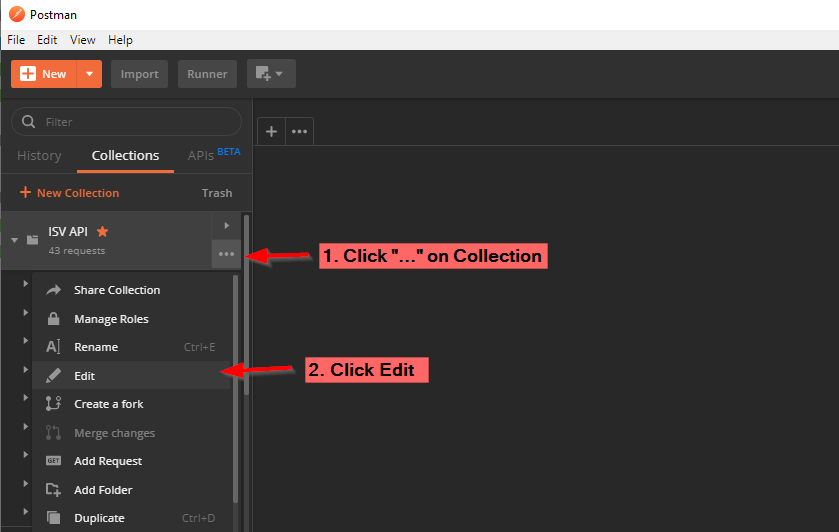This screenshot has height=532, width=839.
Task: Click the context menu scrollbar
Action: (235, 389)
